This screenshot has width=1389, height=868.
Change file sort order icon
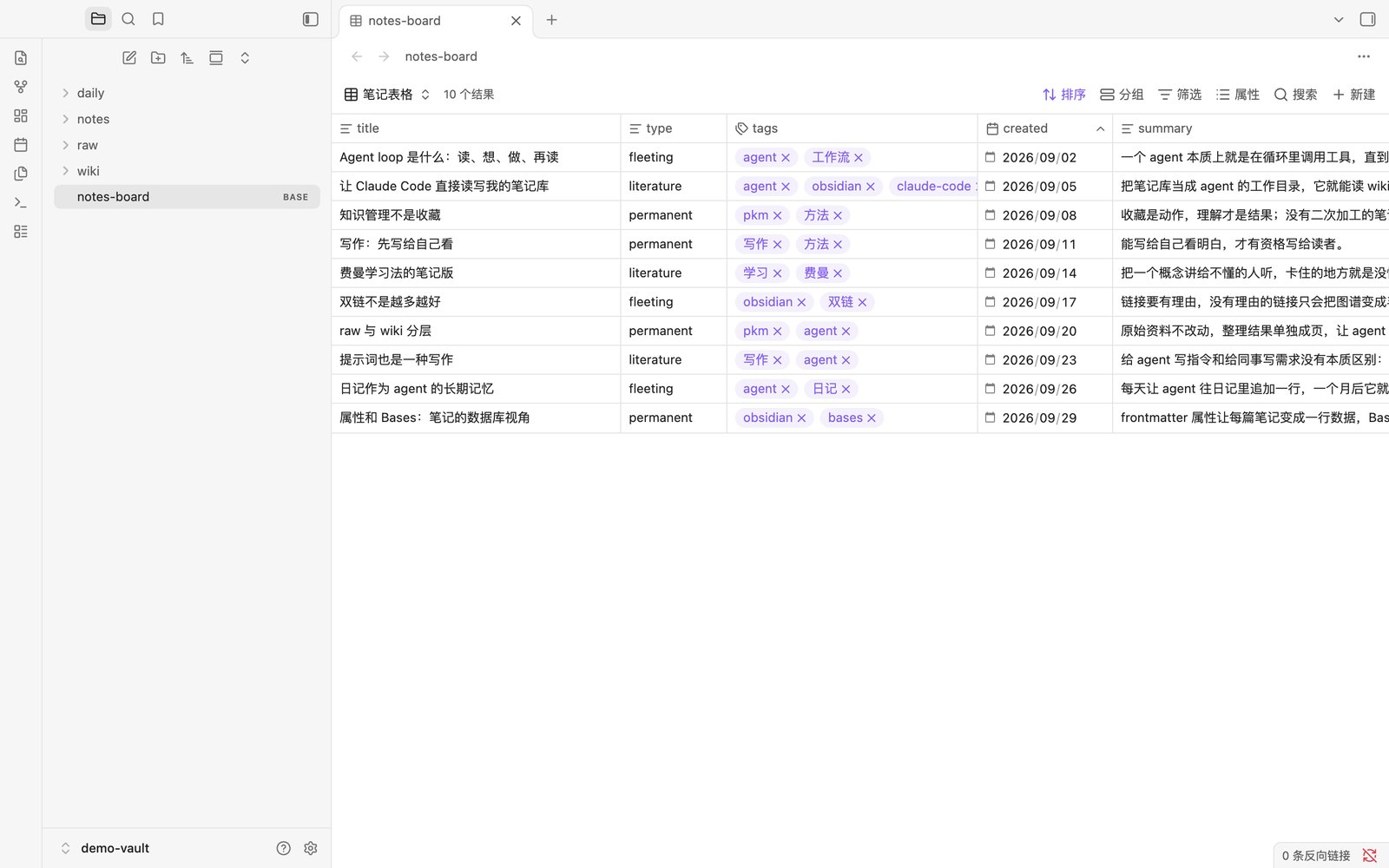[187, 58]
